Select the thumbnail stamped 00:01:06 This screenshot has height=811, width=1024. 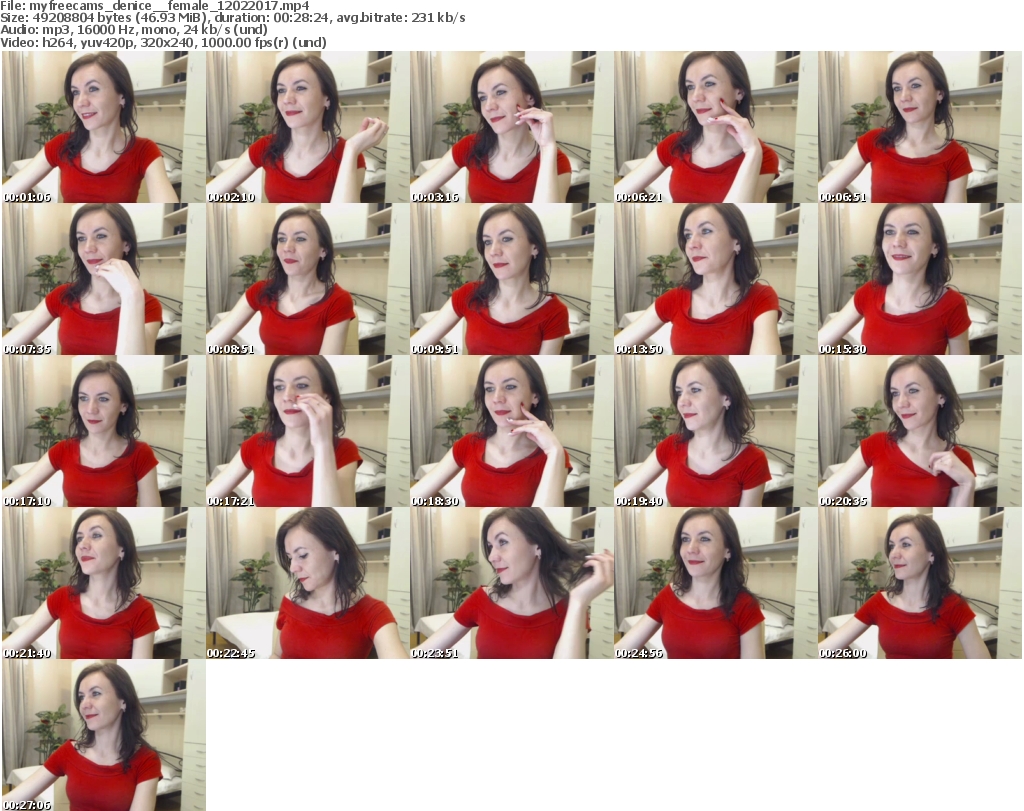tap(104, 127)
